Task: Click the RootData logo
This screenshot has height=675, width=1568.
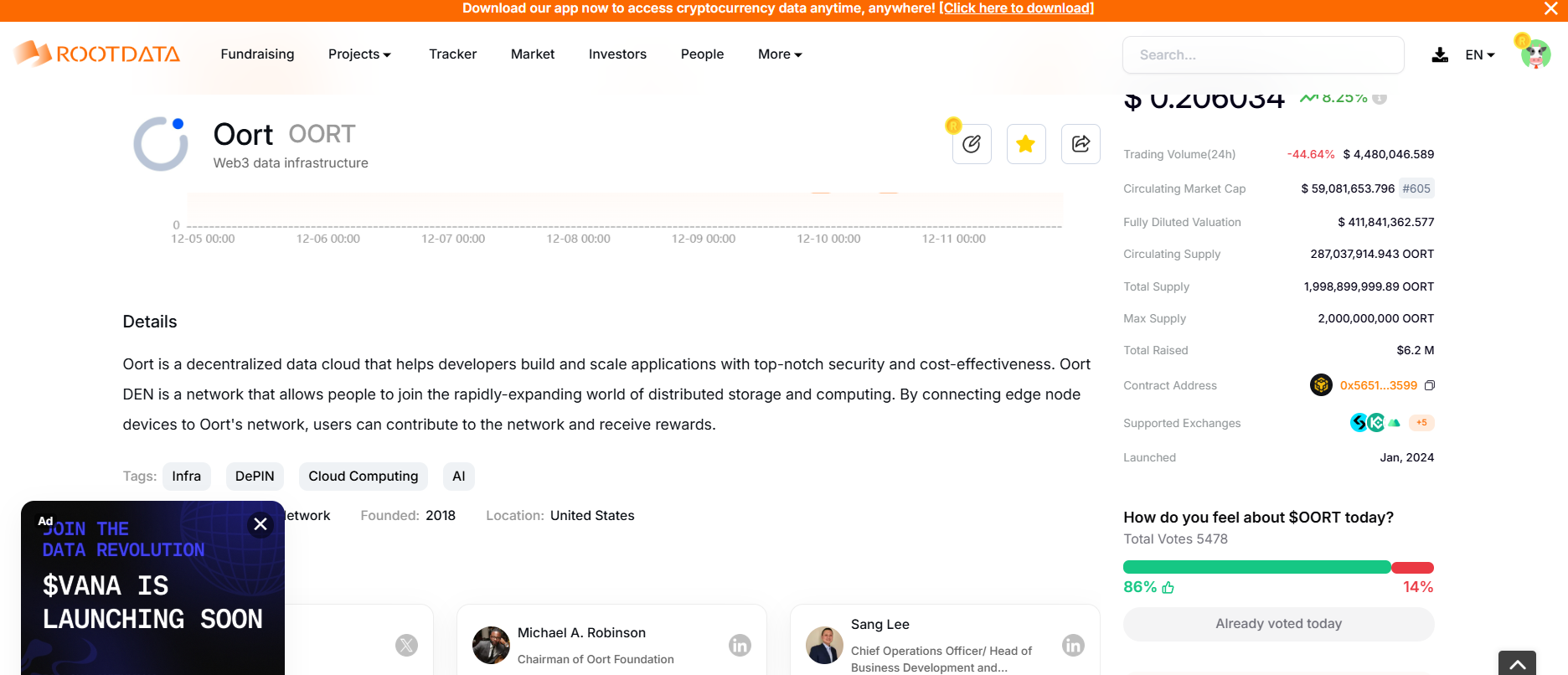Action: 97,54
